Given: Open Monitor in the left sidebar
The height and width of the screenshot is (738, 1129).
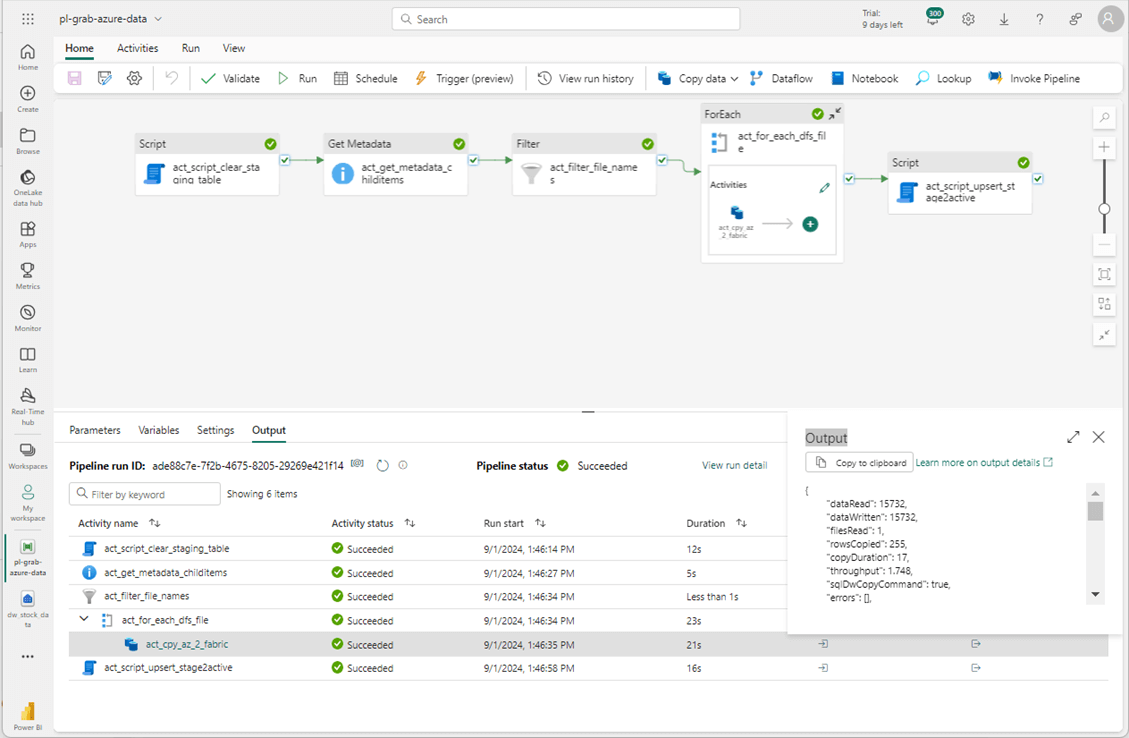Looking at the screenshot, I should tap(27, 318).
